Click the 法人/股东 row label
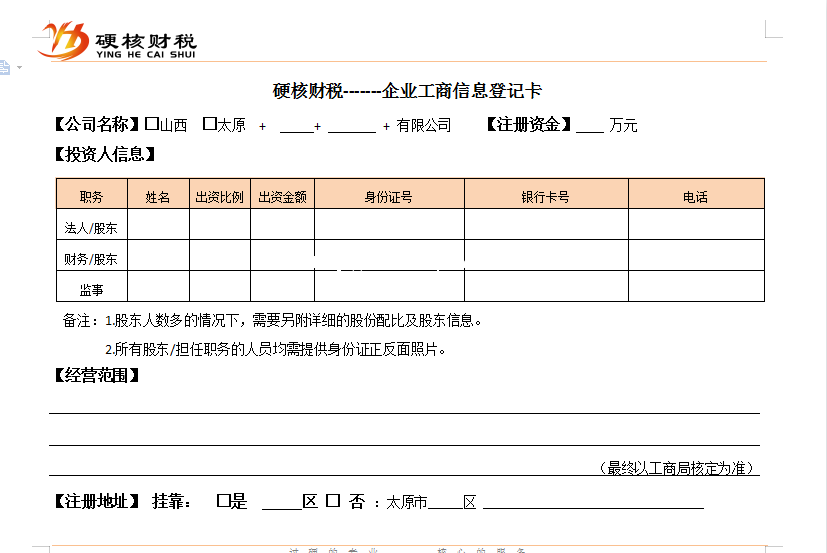The image size is (827, 553). [x=91, y=228]
